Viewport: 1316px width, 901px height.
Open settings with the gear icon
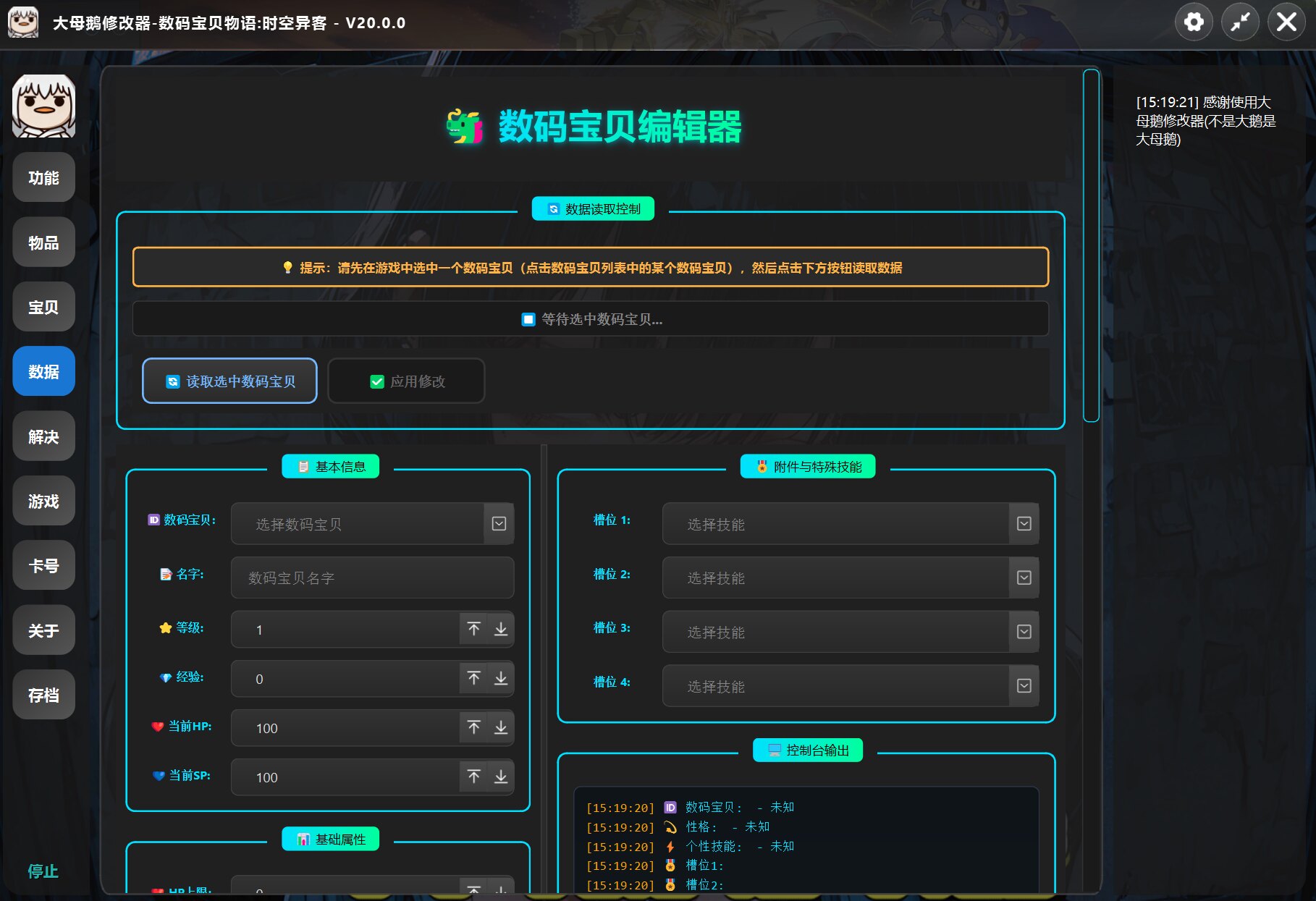(x=1194, y=22)
